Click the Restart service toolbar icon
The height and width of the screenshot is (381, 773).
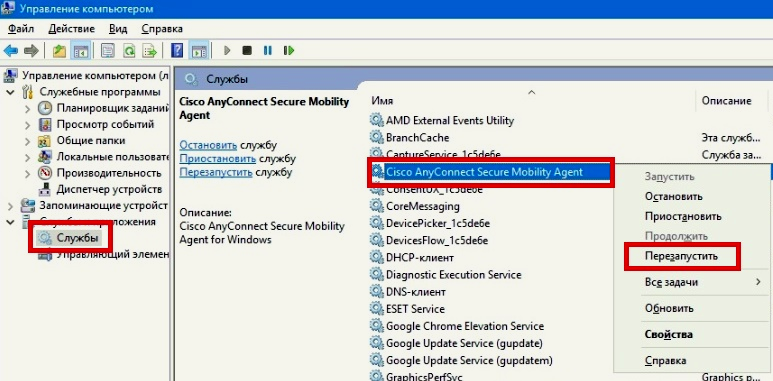289,50
